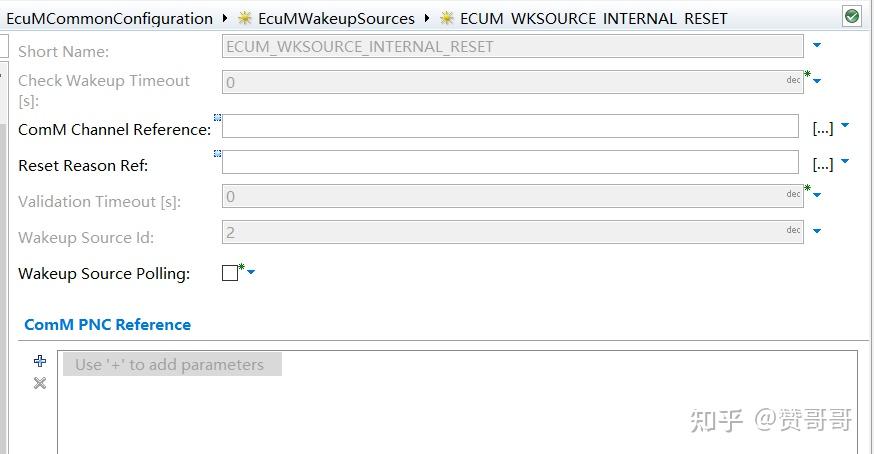This screenshot has width=874, height=454.
Task: Browse for Reset Reason Ref with [...] button
Action: [x=822, y=164]
